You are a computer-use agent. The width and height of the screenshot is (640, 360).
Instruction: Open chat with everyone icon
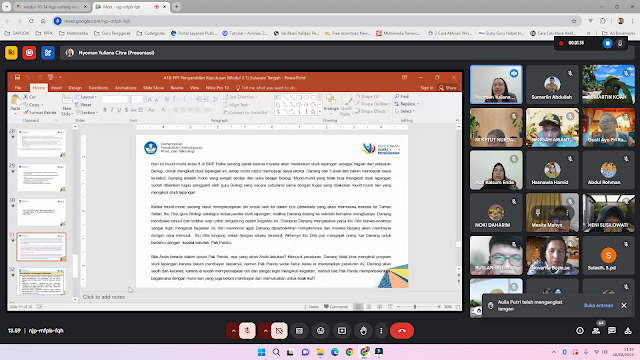point(612,331)
